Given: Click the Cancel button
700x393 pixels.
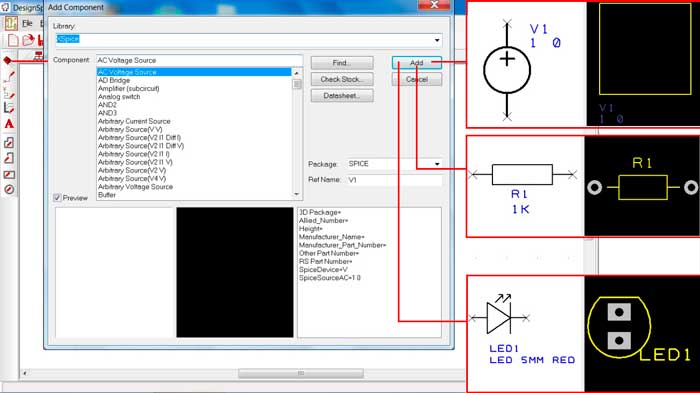Looking at the screenshot, I should (x=417, y=79).
